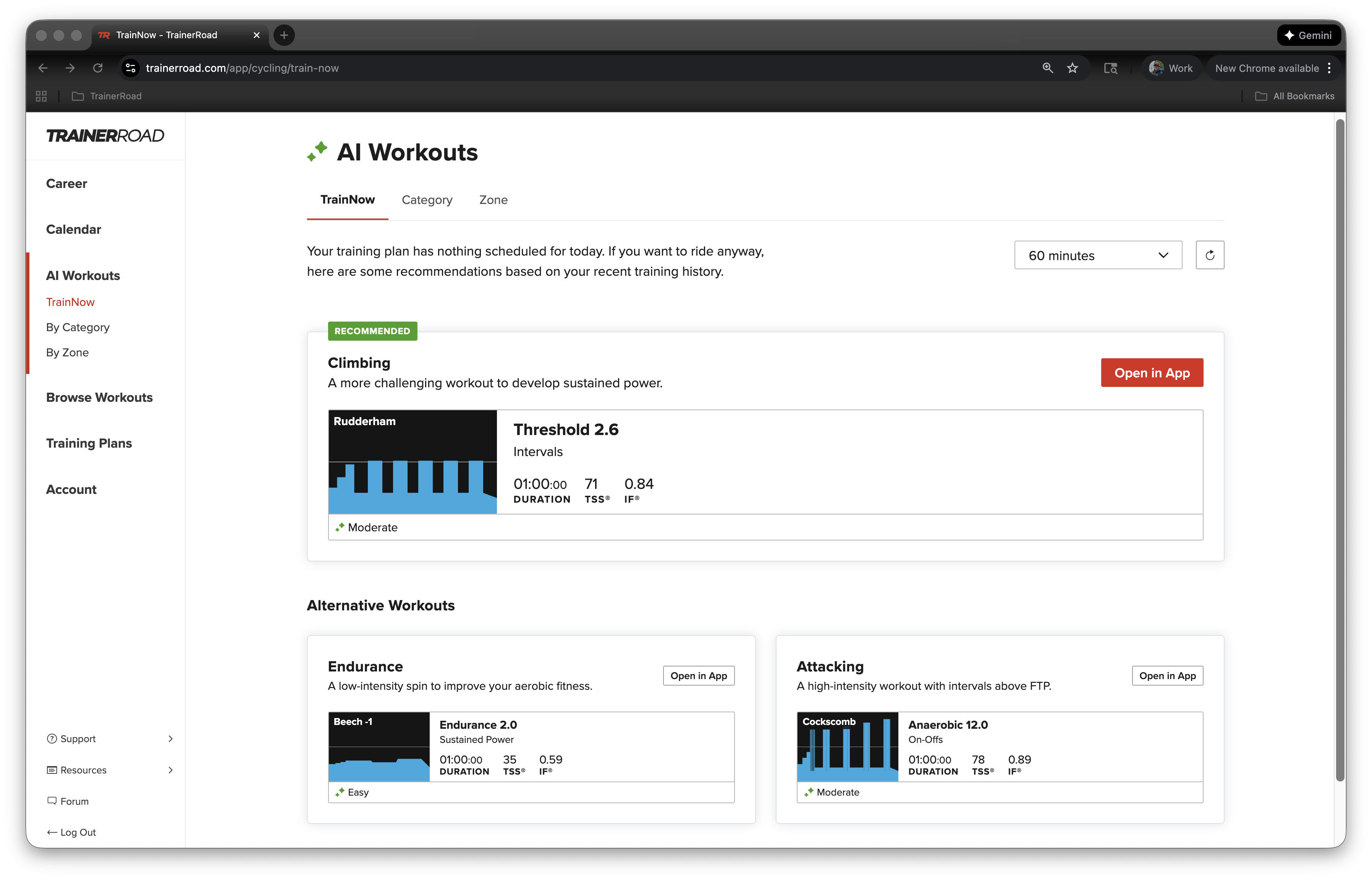Open Calendar in the sidebar
This screenshot has height=880, width=1372.
click(74, 229)
